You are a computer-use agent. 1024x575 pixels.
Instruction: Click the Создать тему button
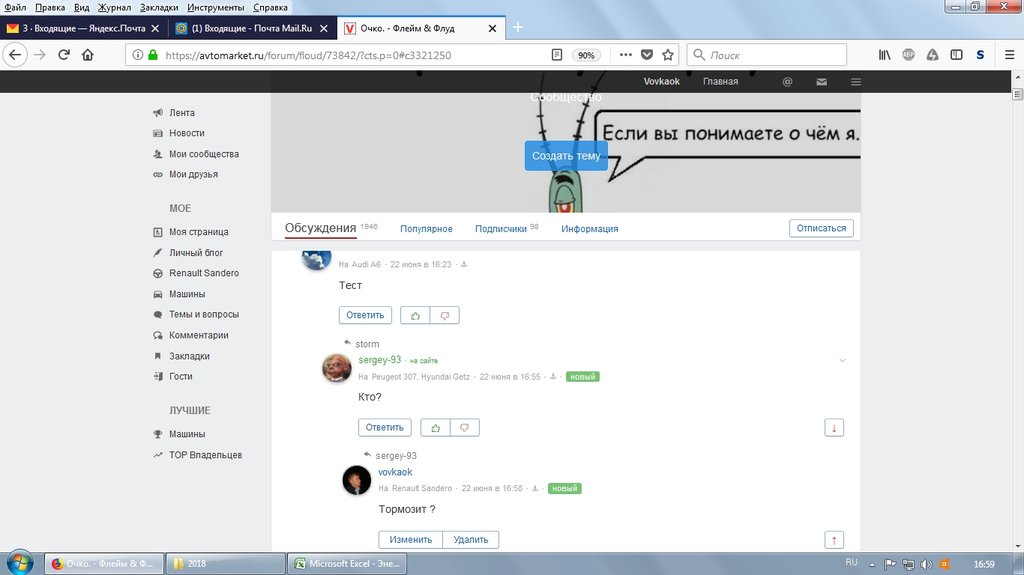[566, 156]
